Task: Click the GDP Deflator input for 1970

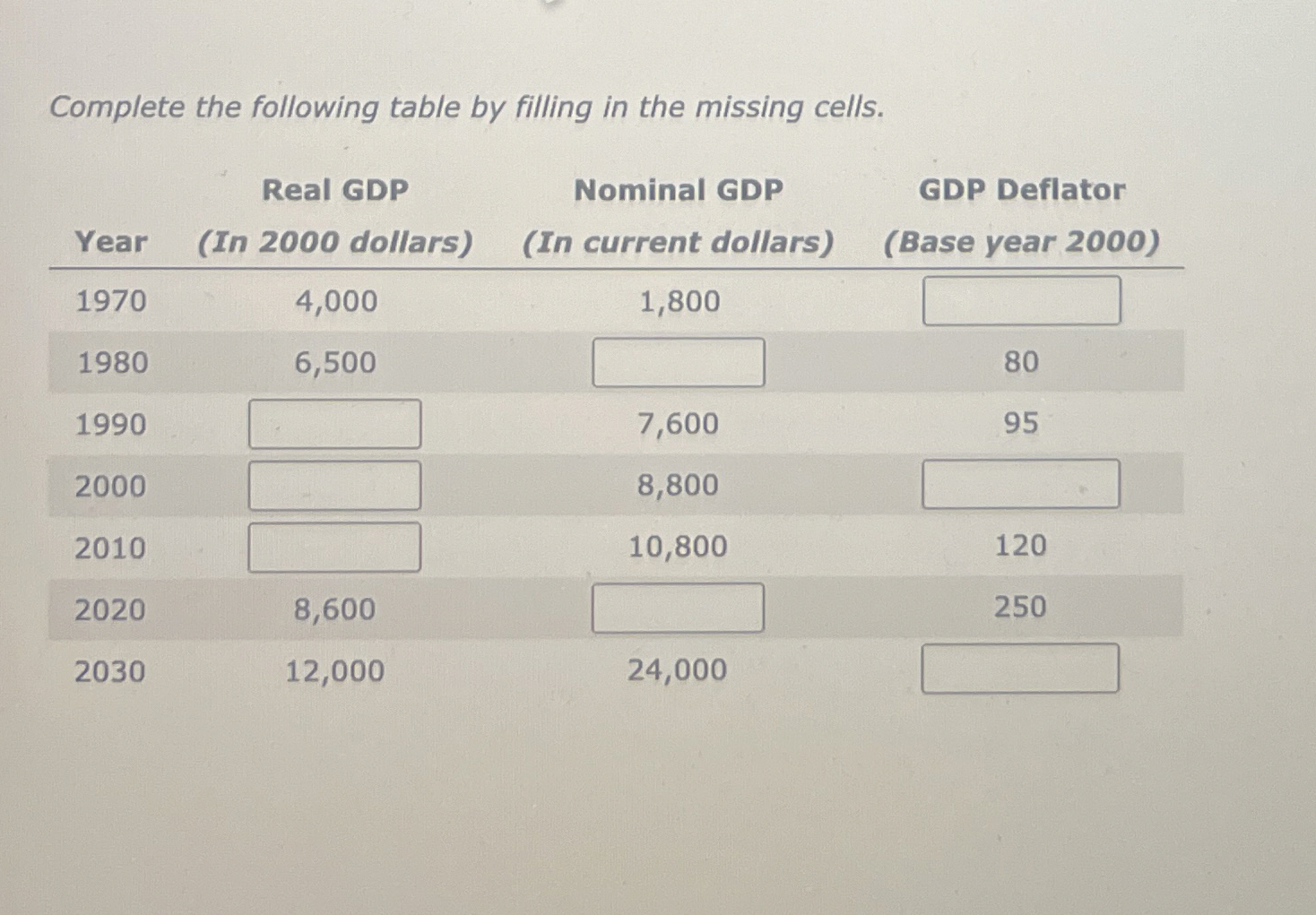Action: click(1020, 301)
